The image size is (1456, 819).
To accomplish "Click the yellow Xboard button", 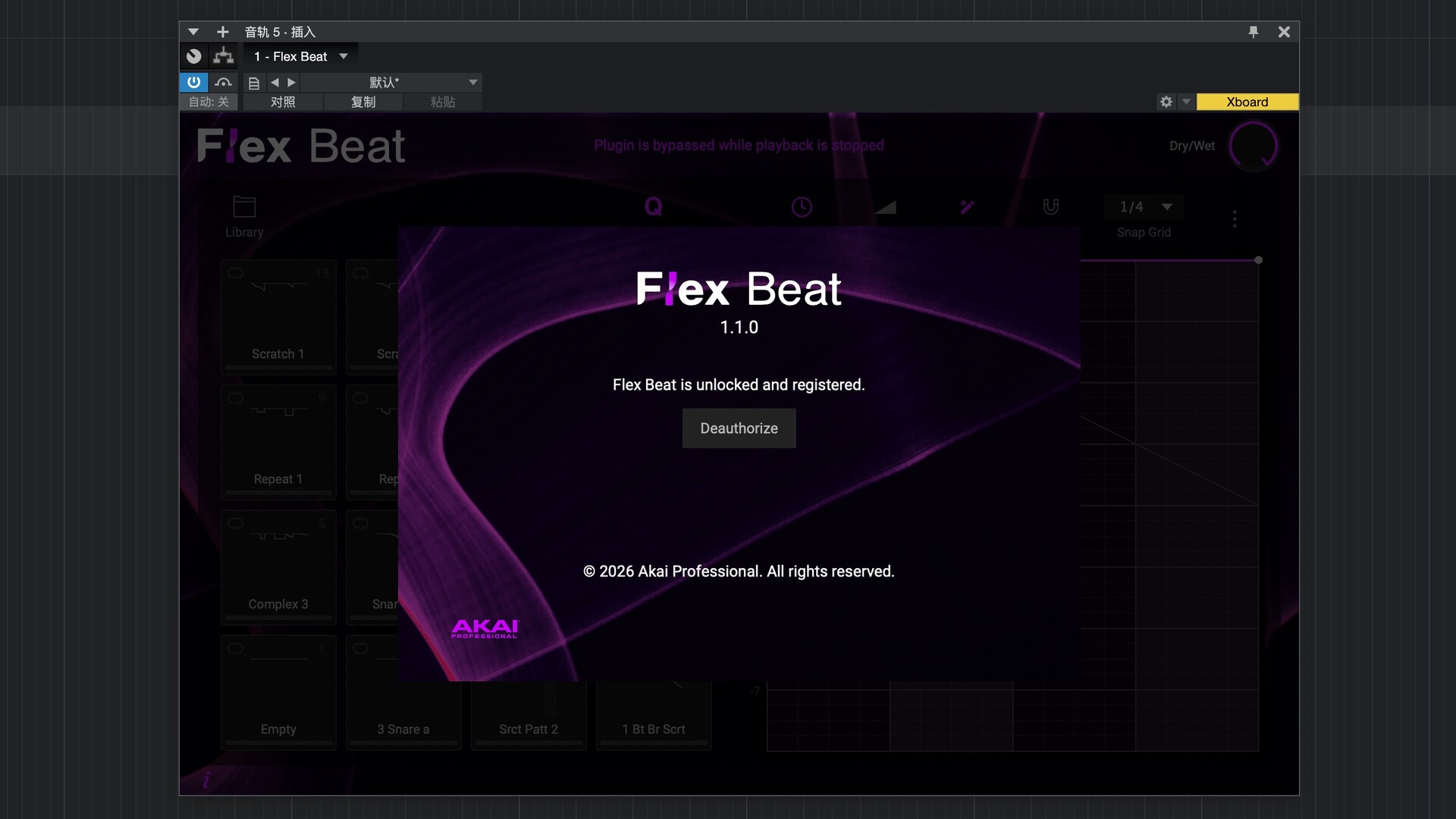I will [1247, 102].
